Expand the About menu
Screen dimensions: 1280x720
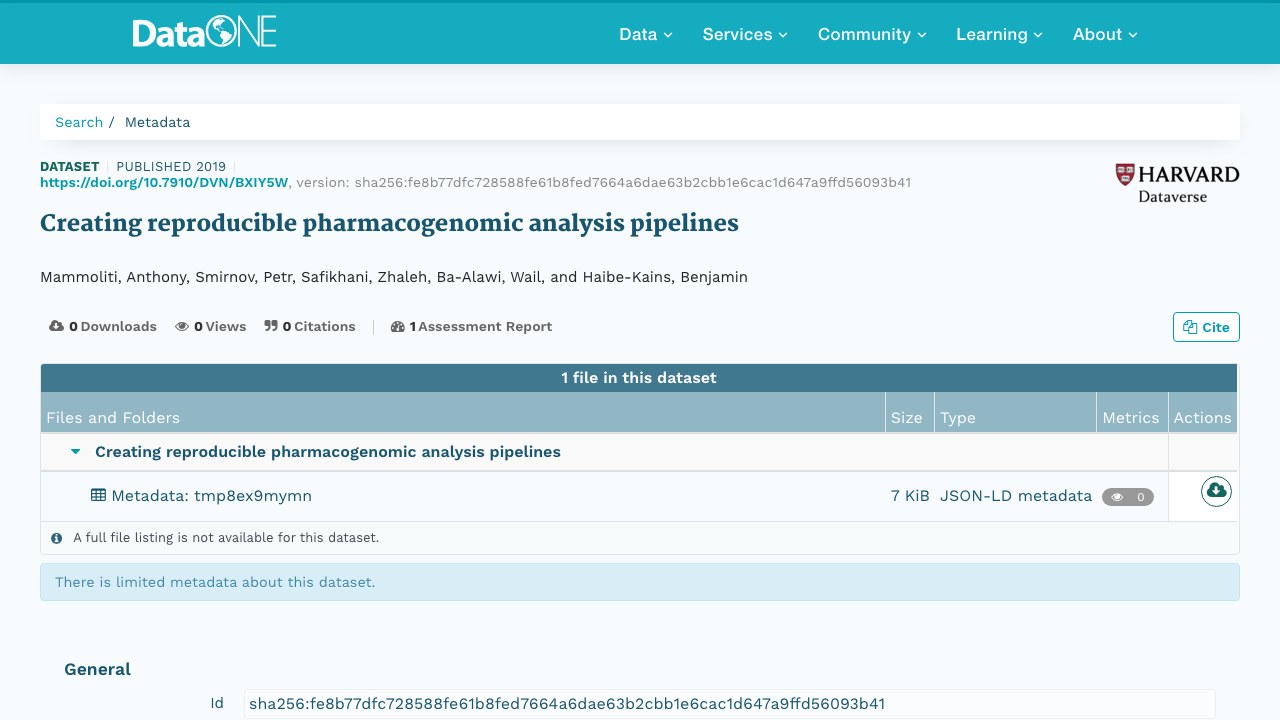point(1105,34)
